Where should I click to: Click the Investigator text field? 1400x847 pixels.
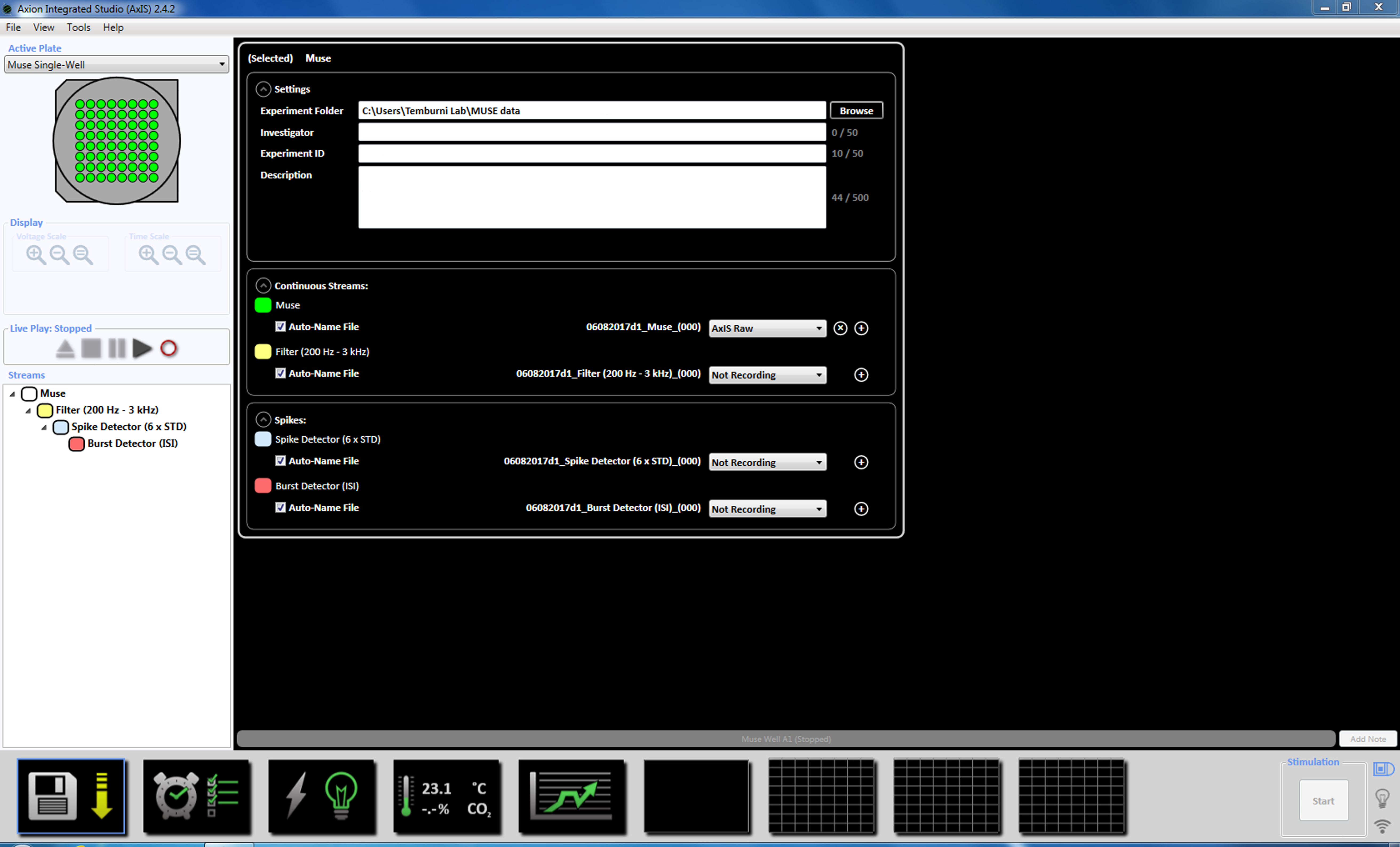591,132
